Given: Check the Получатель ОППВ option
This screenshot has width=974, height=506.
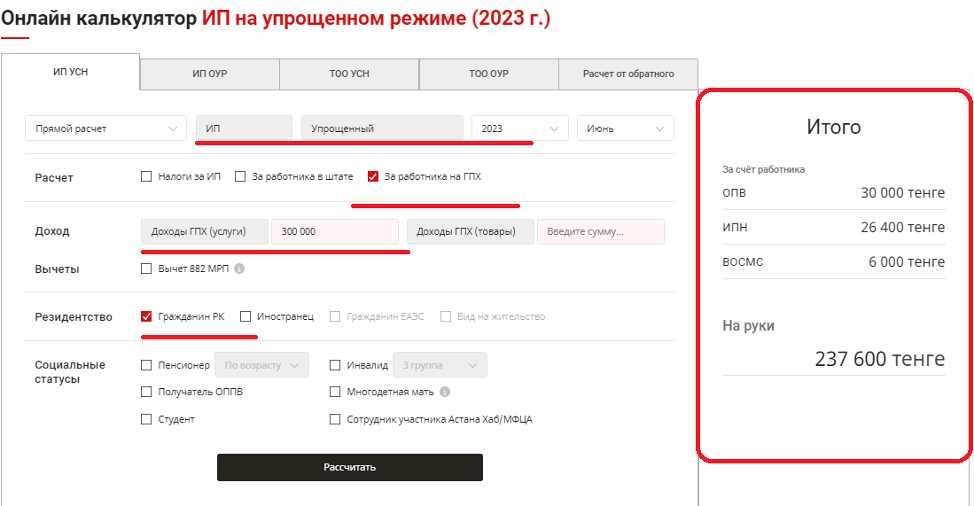Looking at the screenshot, I should [x=147, y=392].
